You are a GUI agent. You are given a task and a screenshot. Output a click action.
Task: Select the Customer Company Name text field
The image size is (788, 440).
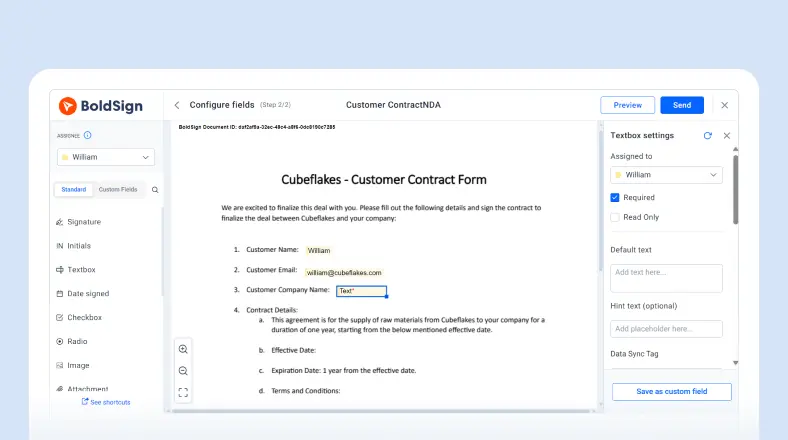361,291
